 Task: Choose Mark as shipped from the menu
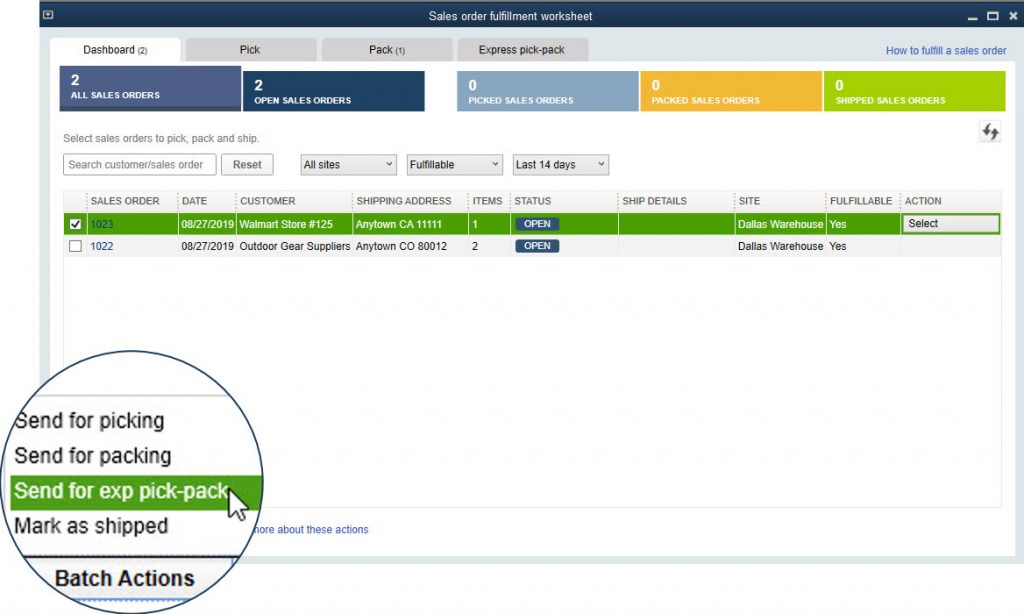[x=91, y=526]
